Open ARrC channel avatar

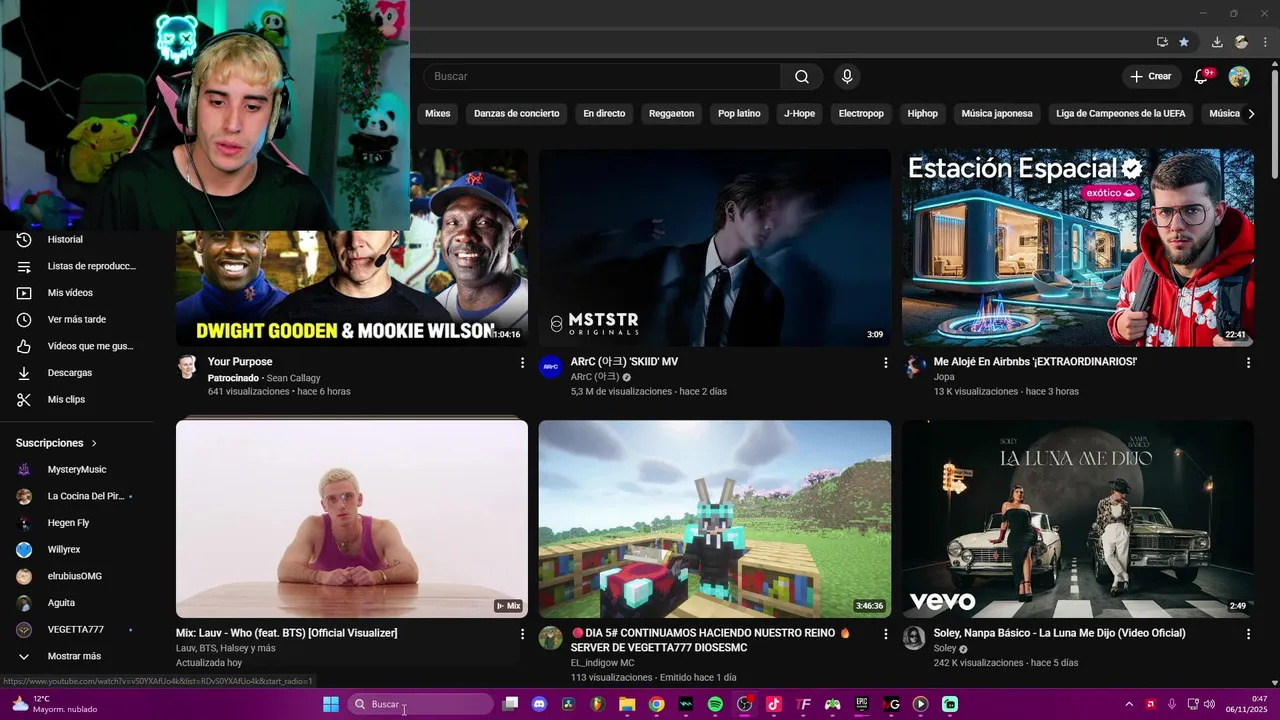551,367
